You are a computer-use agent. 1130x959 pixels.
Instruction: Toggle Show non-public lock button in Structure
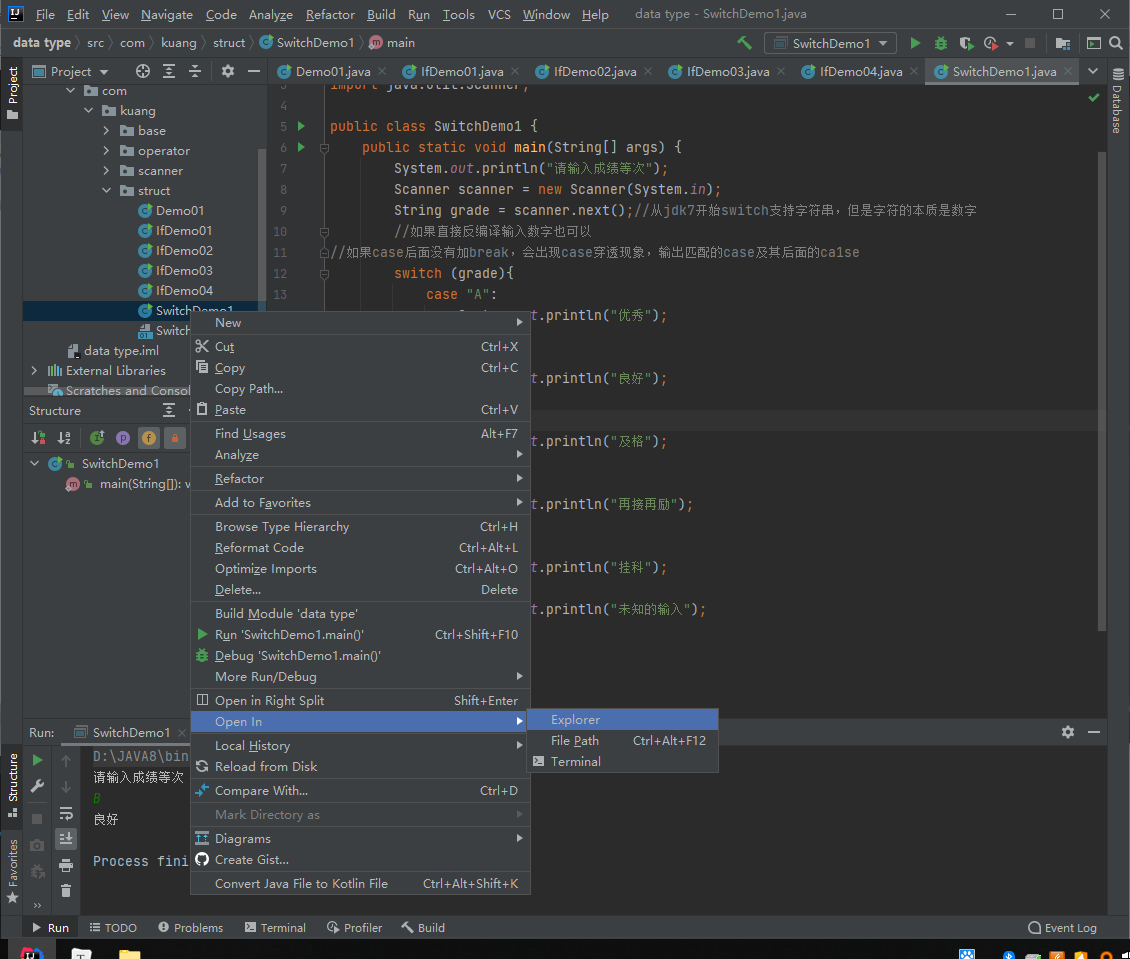[x=174, y=437]
